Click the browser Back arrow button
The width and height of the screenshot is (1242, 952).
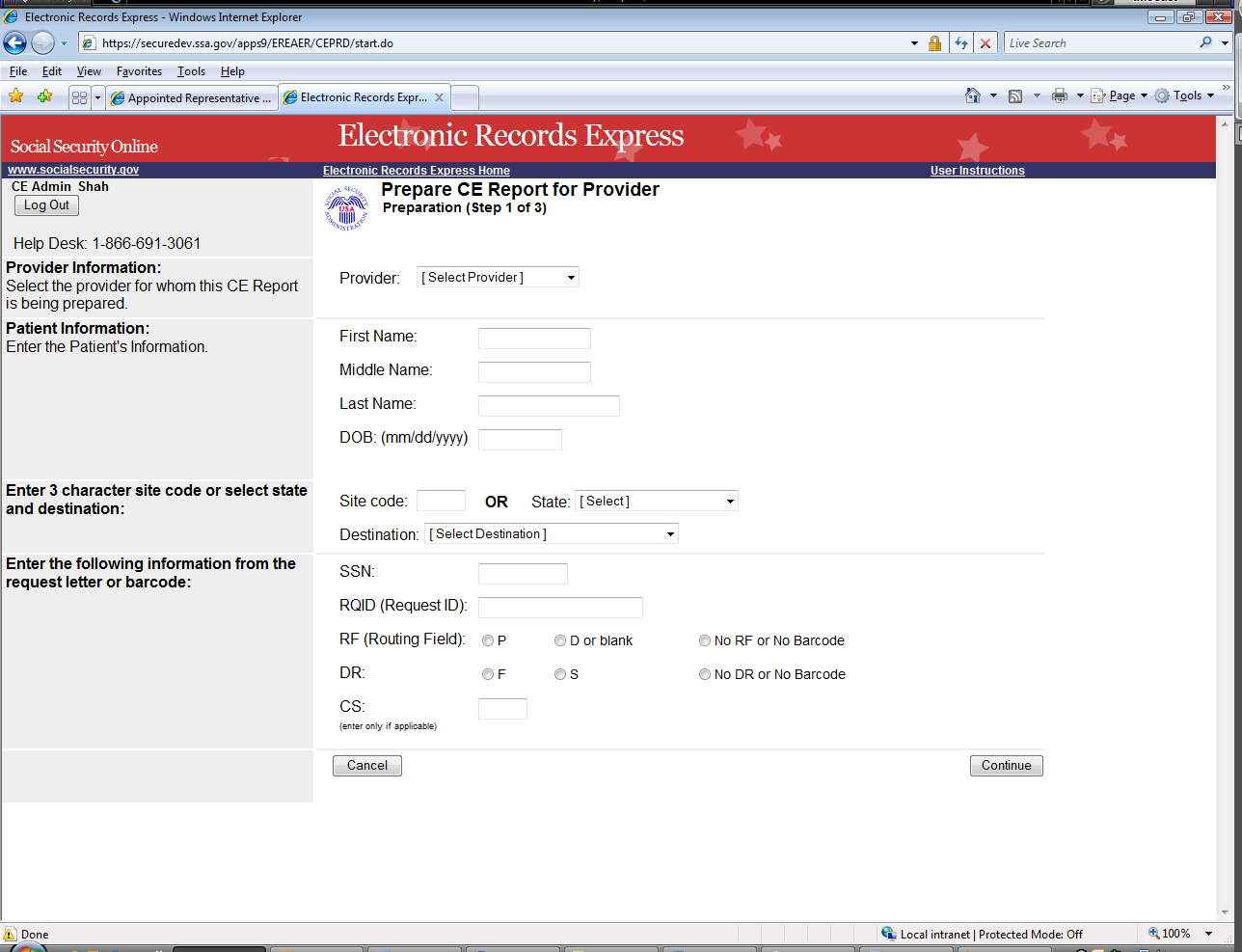click(14, 42)
